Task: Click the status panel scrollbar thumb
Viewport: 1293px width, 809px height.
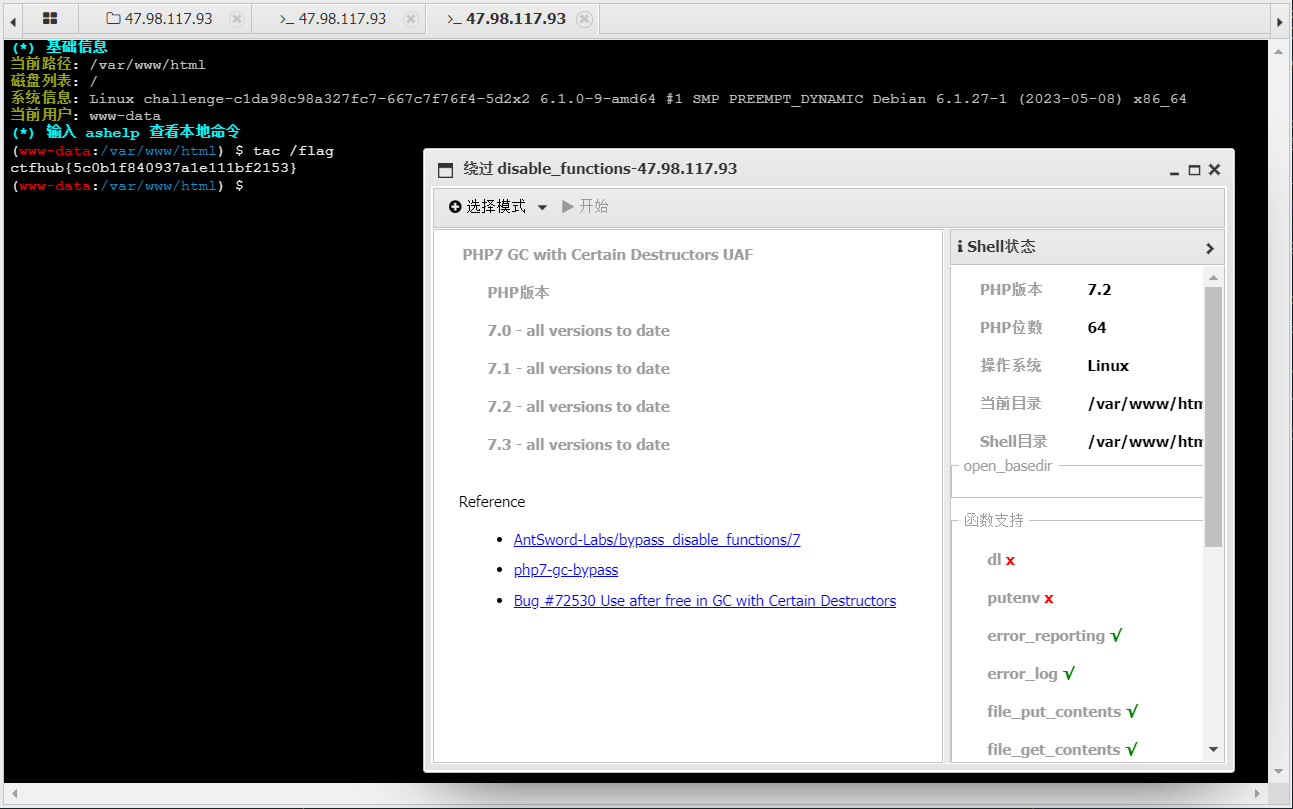Action: coord(1213,416)
